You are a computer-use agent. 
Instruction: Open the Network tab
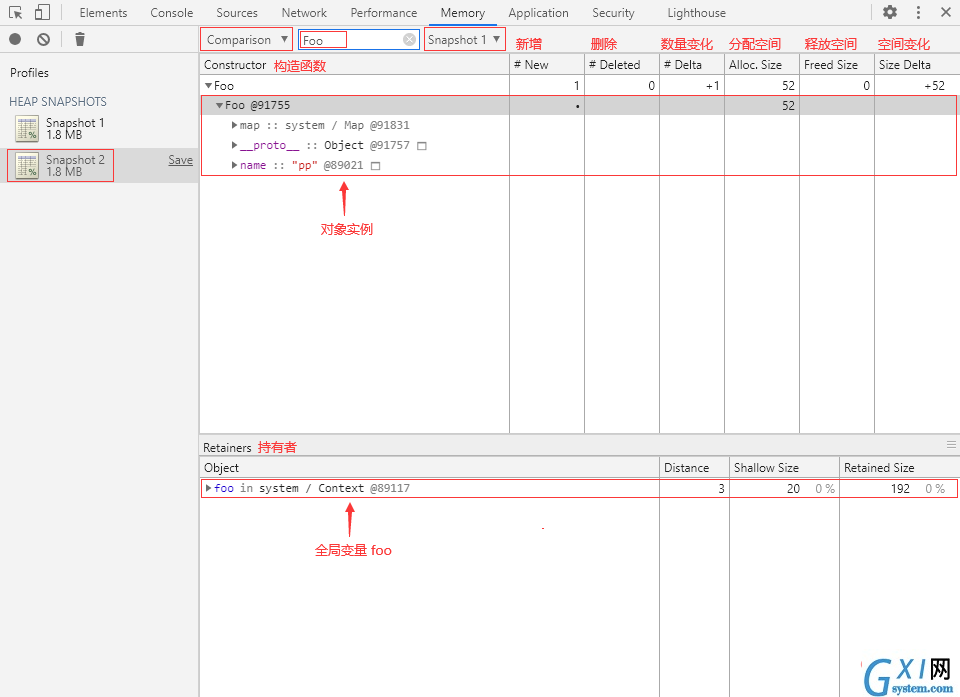(x=304, y=12)
